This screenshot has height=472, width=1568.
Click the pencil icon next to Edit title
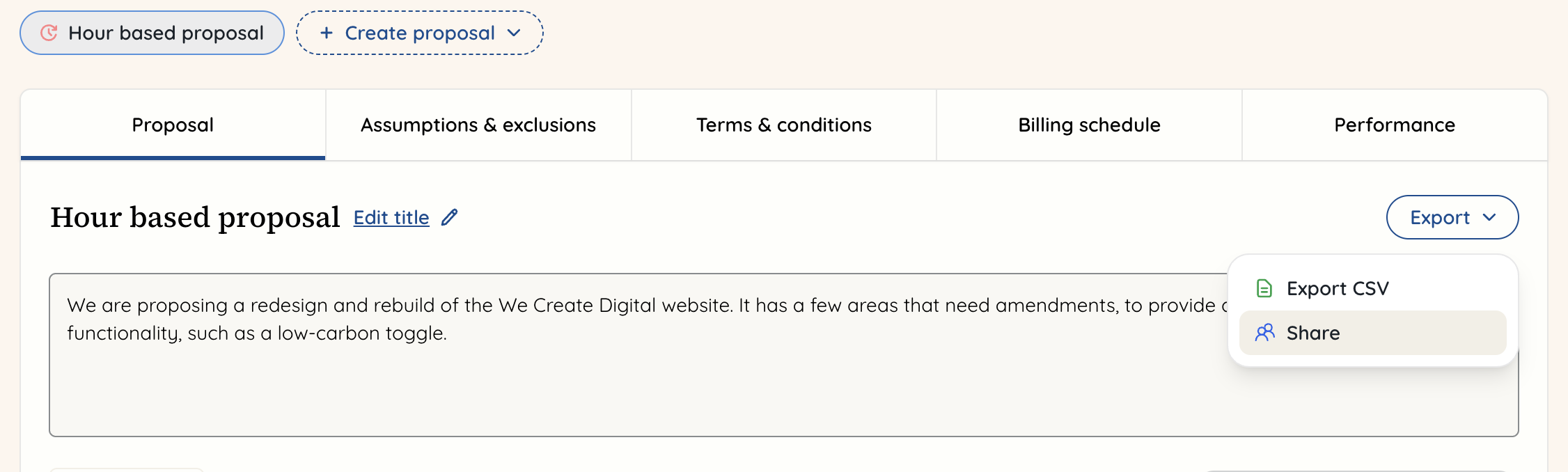450,217
